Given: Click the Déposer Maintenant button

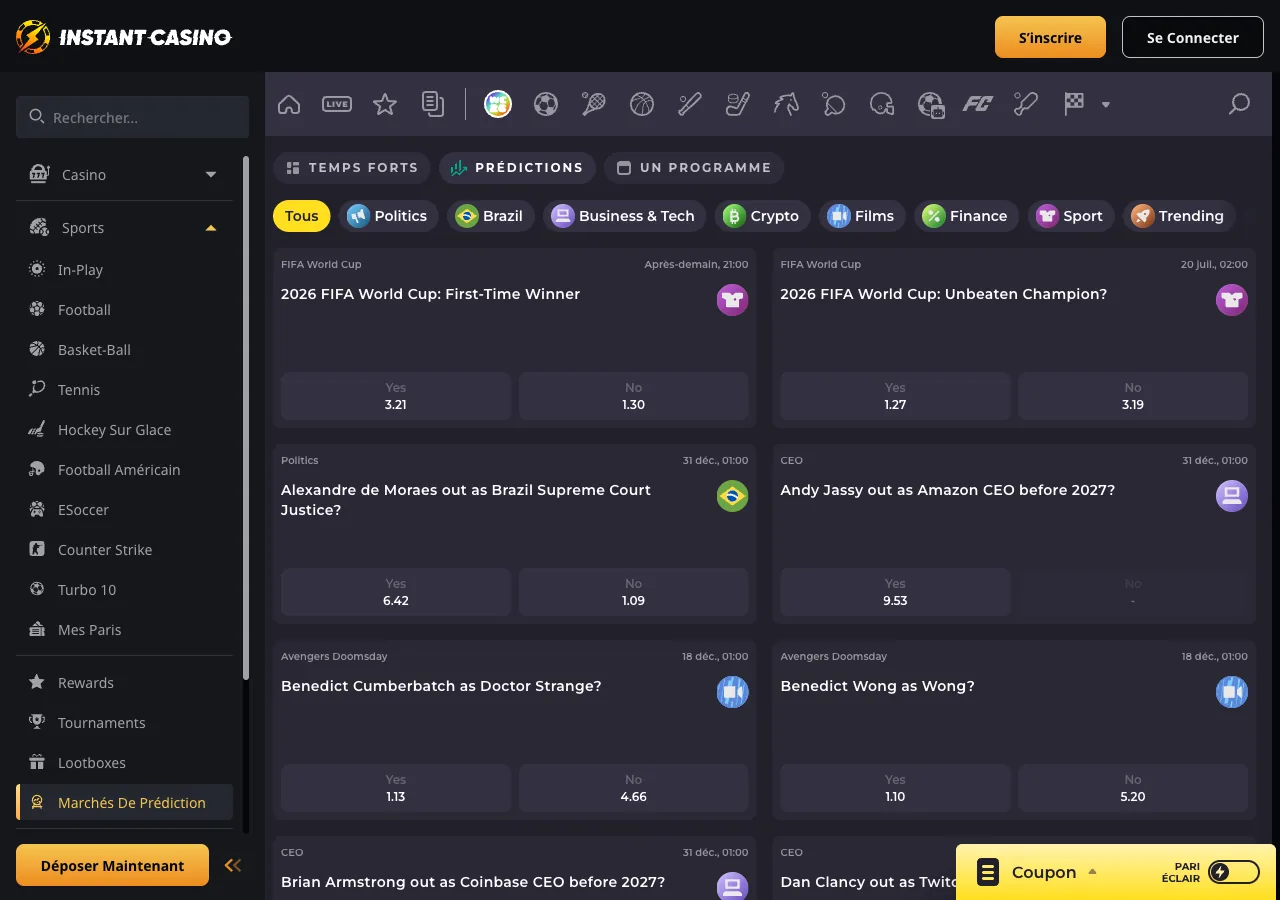Looking at the screenshot, I should pyautogui.click(x=113, y=866).
